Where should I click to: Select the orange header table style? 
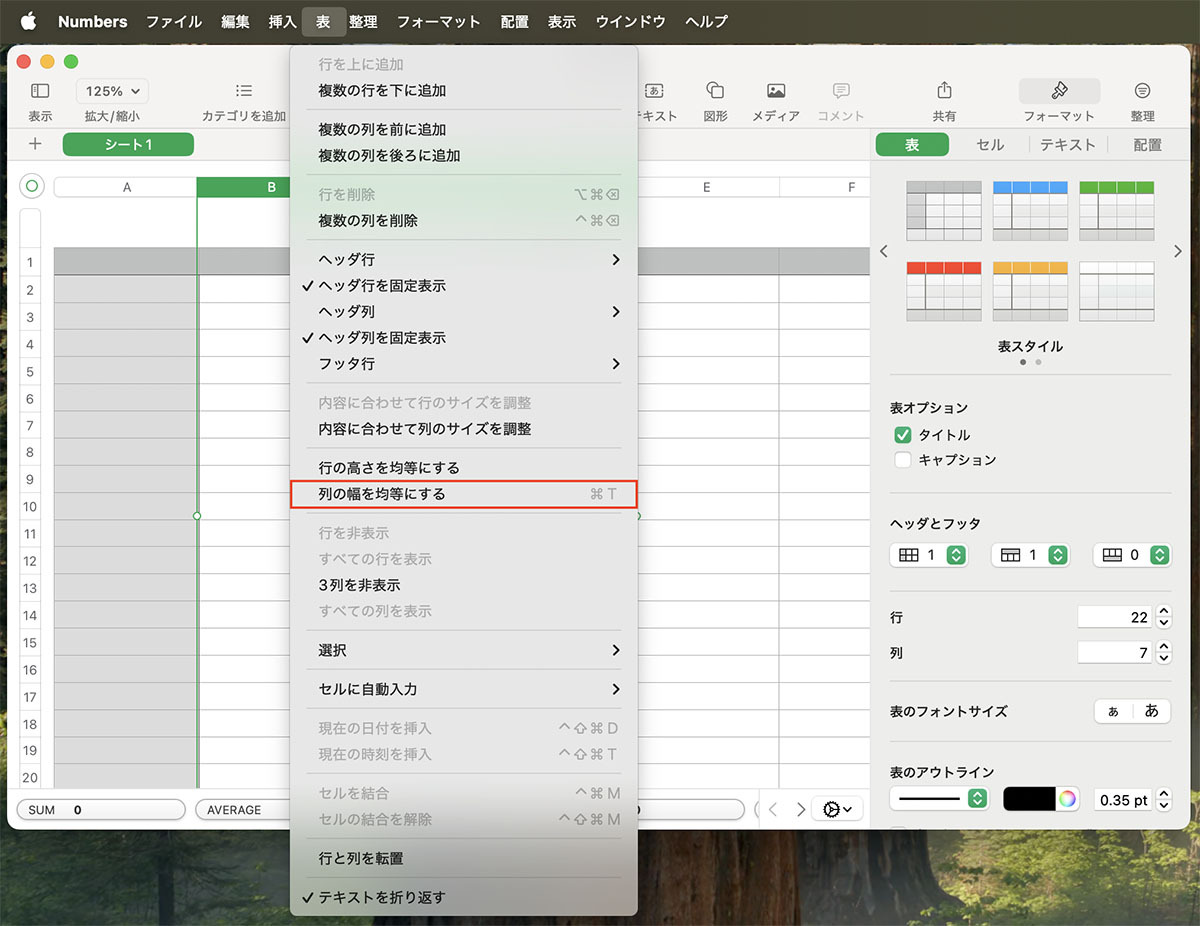[1030, 292]
